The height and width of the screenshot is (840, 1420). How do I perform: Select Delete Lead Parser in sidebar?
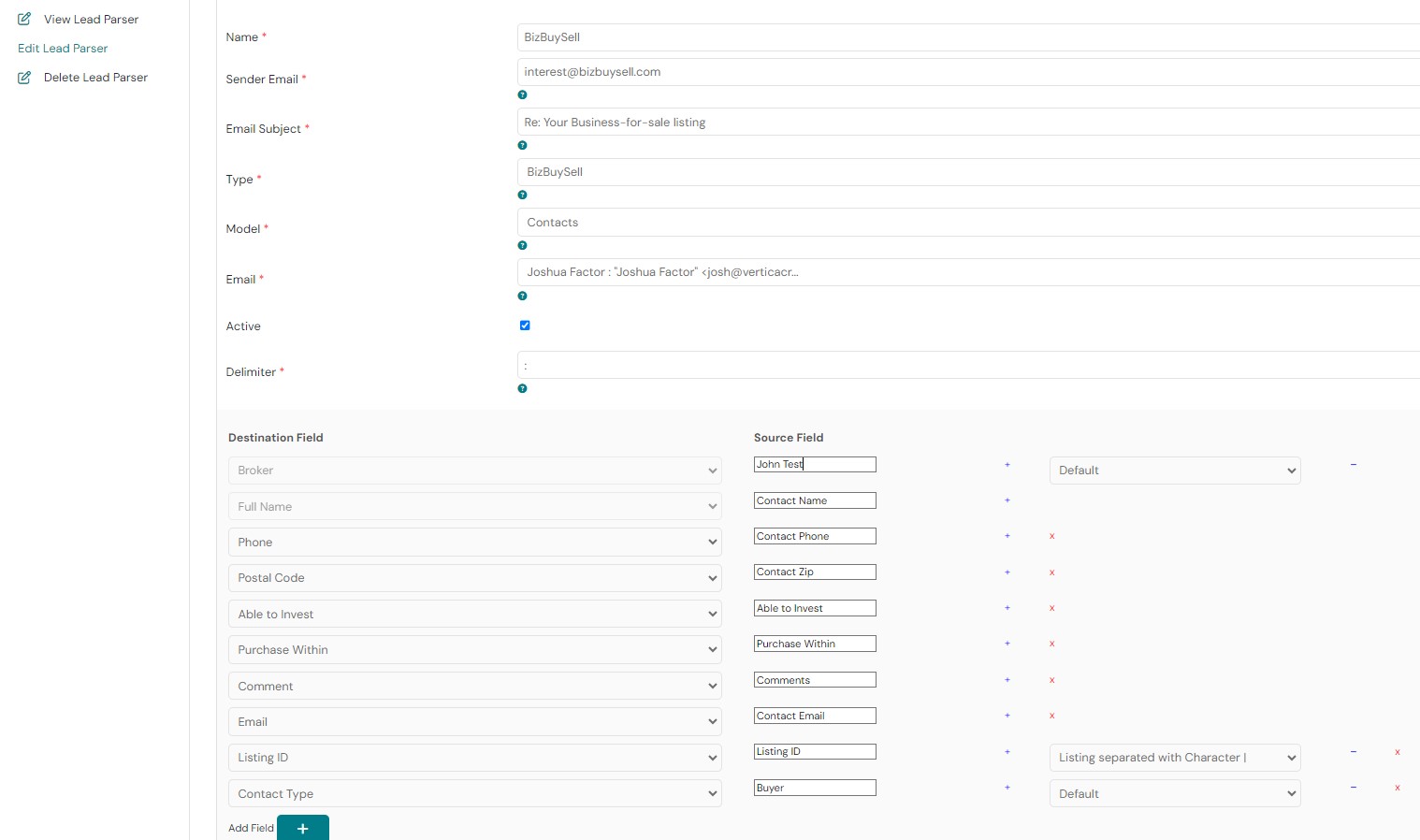pyautogui.click(x=95, y=78)
